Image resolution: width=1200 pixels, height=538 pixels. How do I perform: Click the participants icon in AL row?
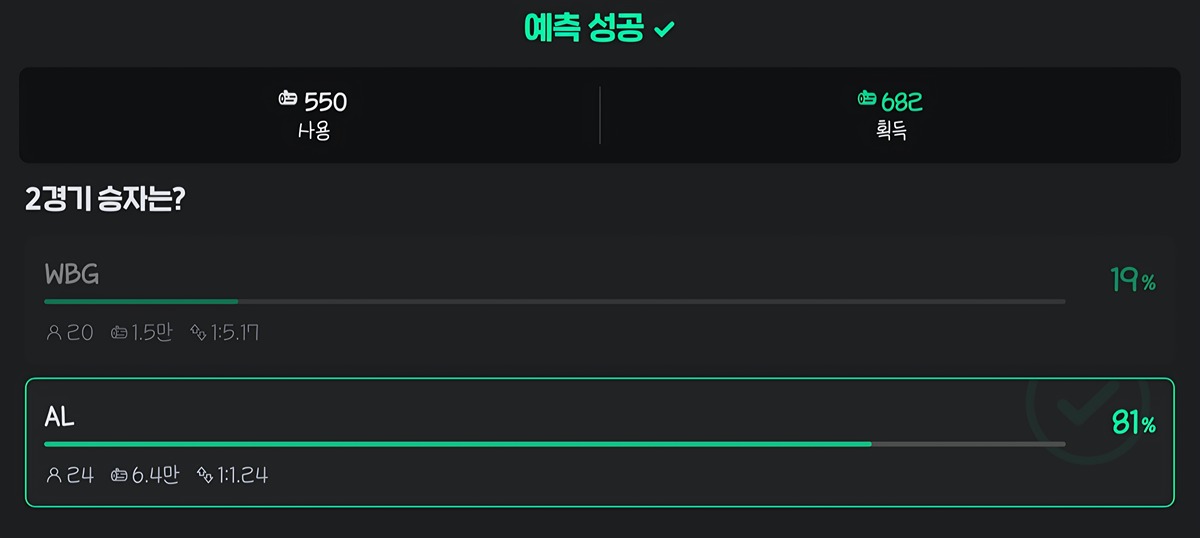point(54,475)
